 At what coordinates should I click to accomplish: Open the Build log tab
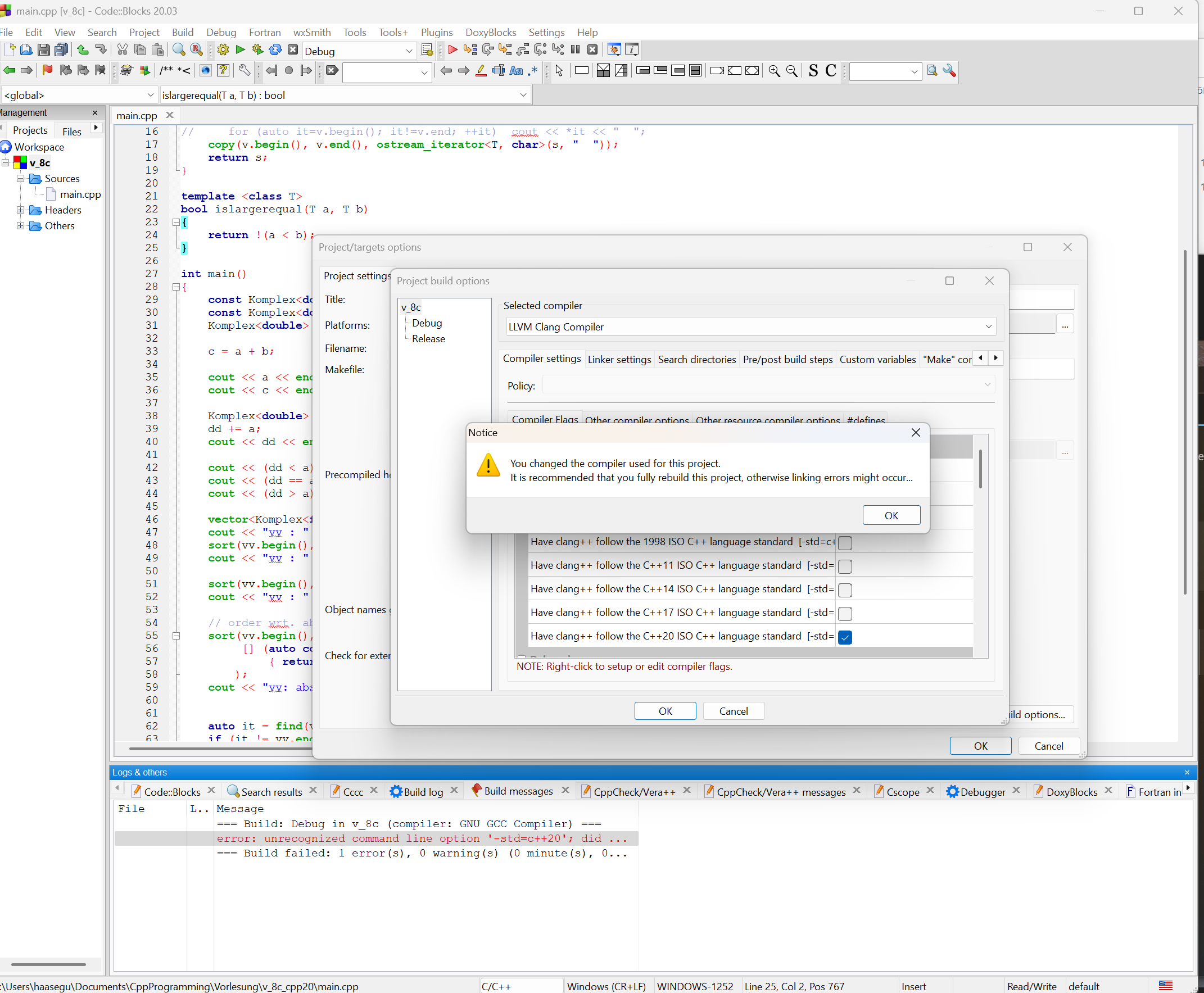(423, 792)
